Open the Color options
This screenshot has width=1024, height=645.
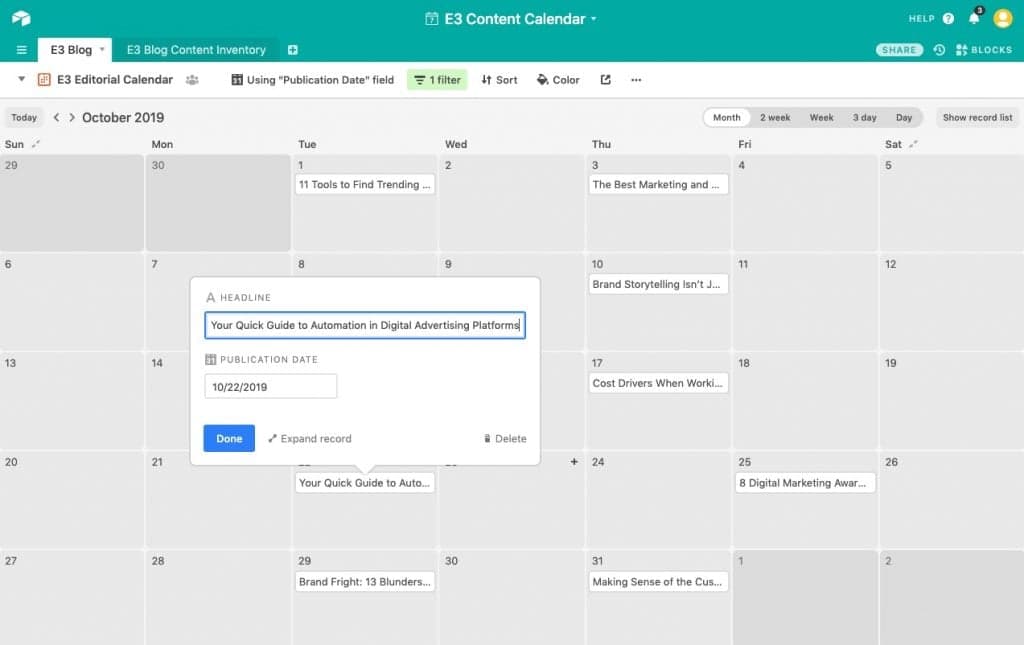[558, 80]
